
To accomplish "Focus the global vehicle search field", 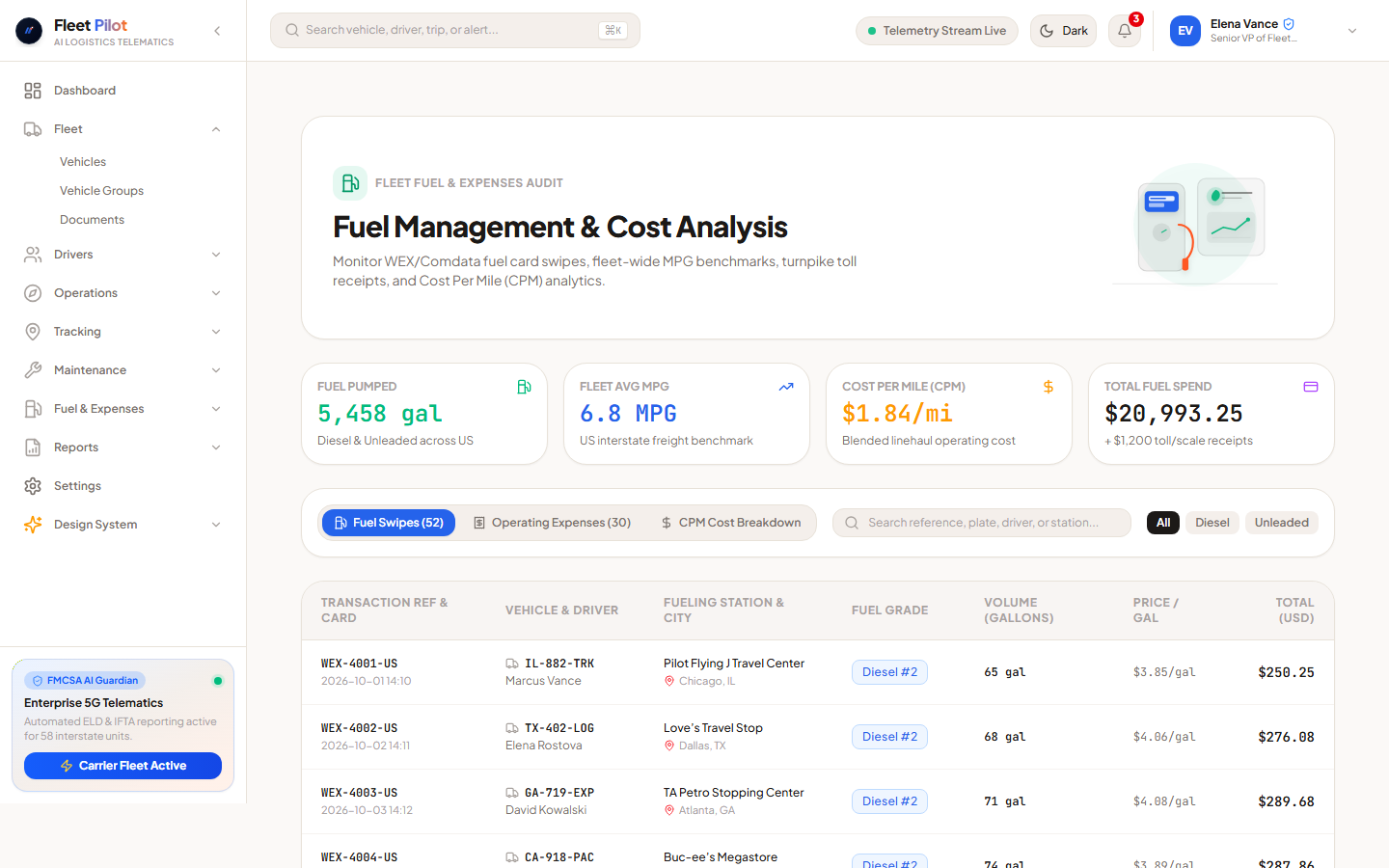I will [x=455, y=31].
